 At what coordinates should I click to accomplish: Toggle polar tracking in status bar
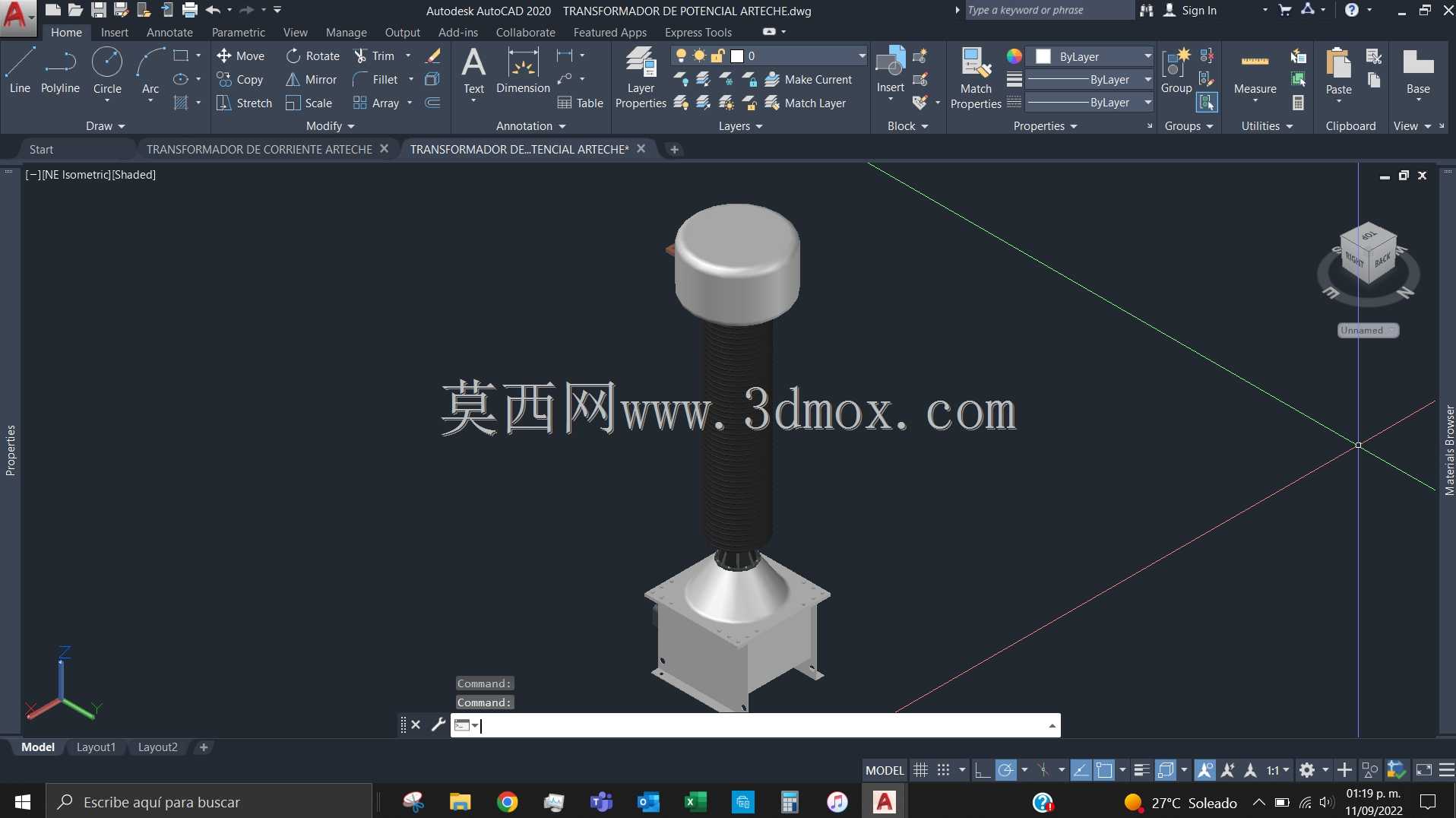[1005, 770]
